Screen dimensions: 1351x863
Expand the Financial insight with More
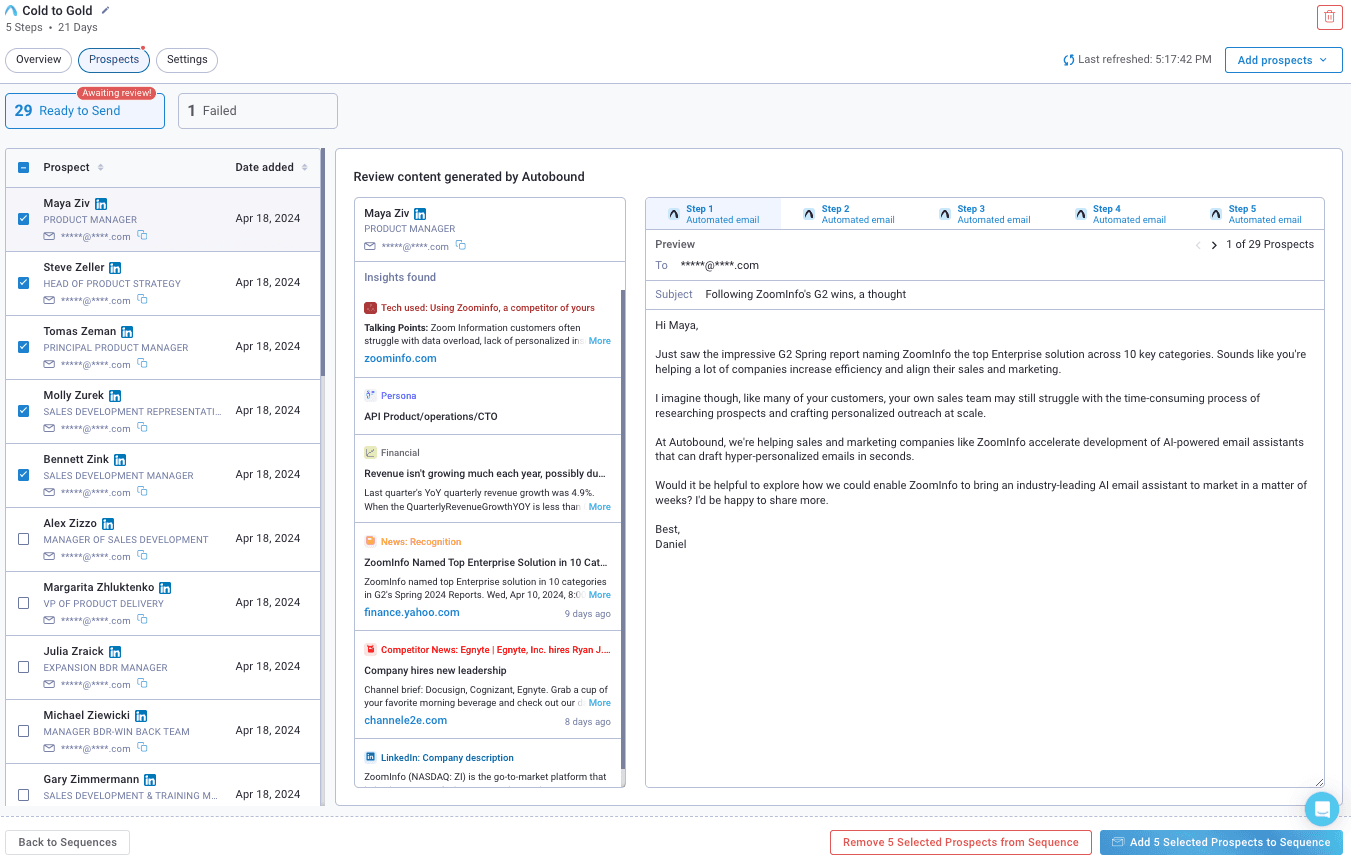[x=599, y=506]
